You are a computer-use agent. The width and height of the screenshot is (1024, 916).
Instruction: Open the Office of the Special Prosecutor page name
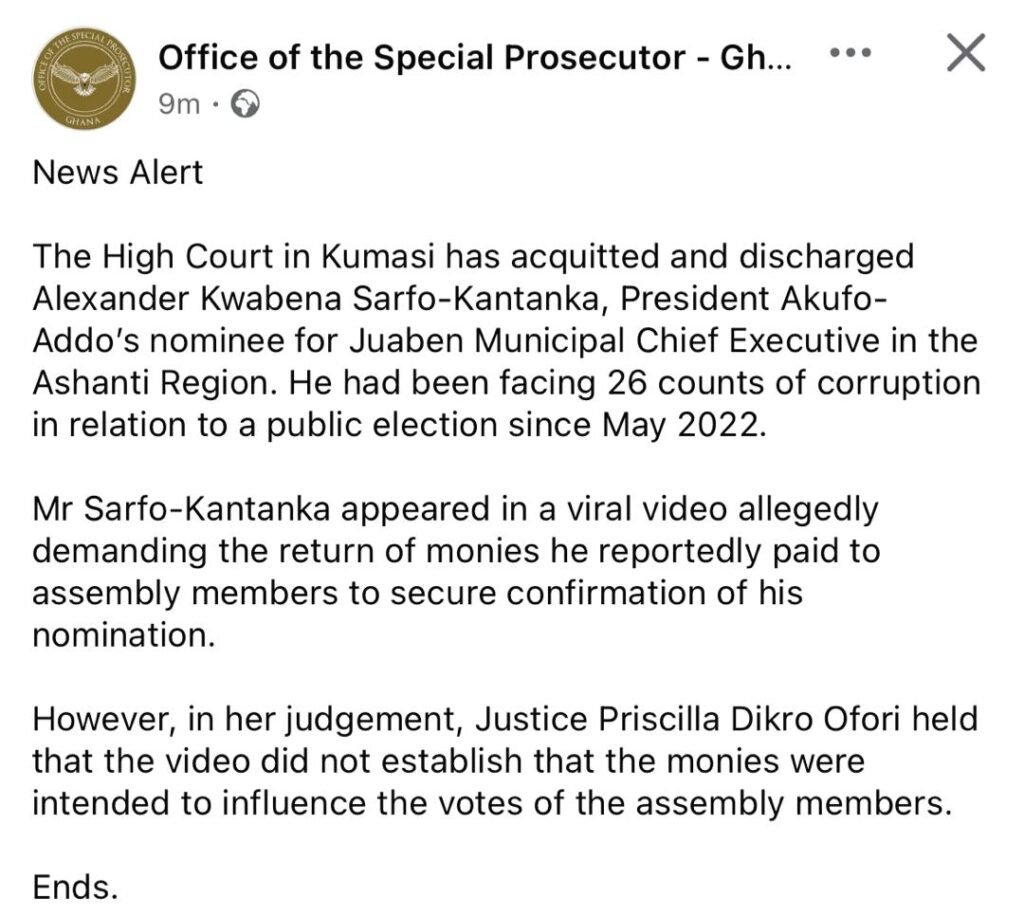pyautogui.click(x=475, y=57)
